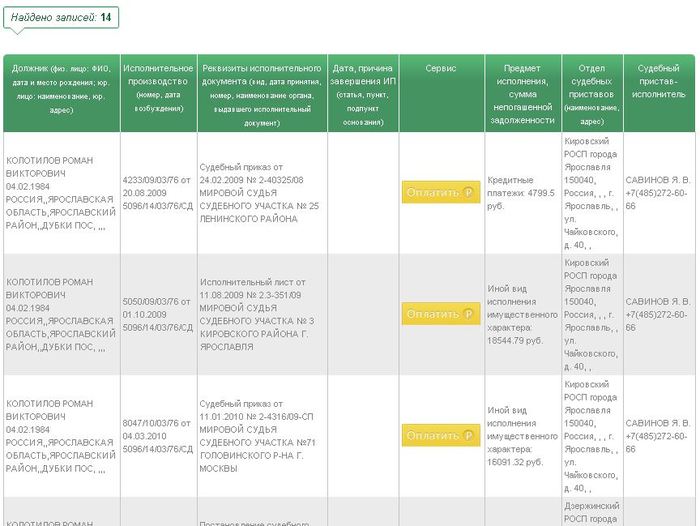Click the 'Сервис' column header

pyautogui.click(x=442, y=93)
